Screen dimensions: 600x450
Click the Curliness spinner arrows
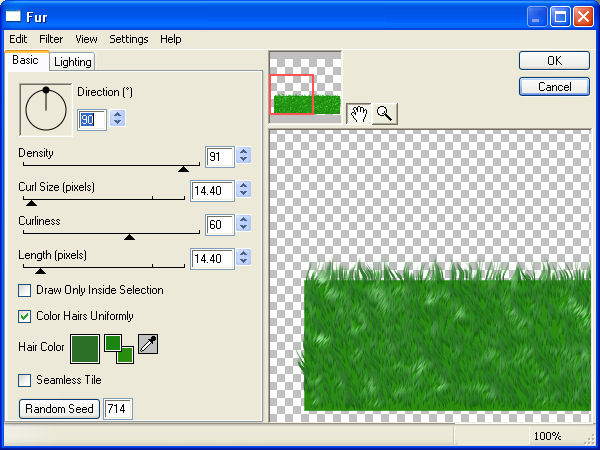244,225
